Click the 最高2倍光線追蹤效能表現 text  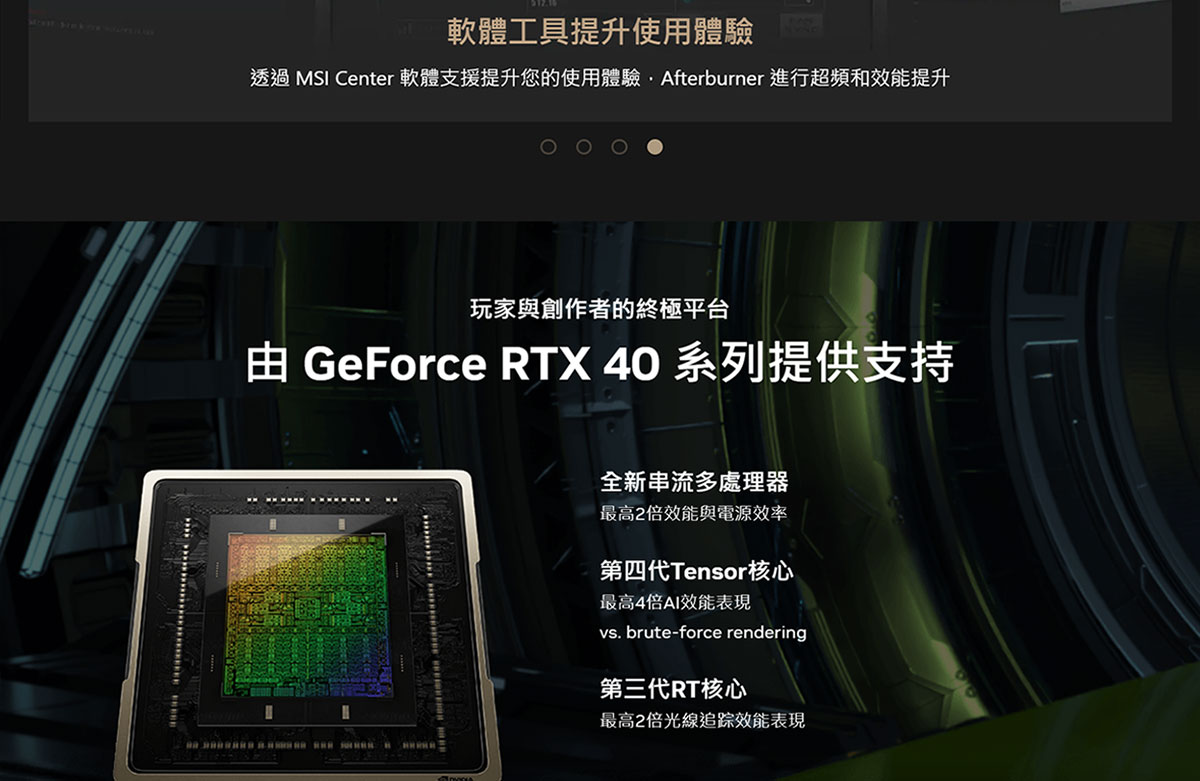(702, 721)
